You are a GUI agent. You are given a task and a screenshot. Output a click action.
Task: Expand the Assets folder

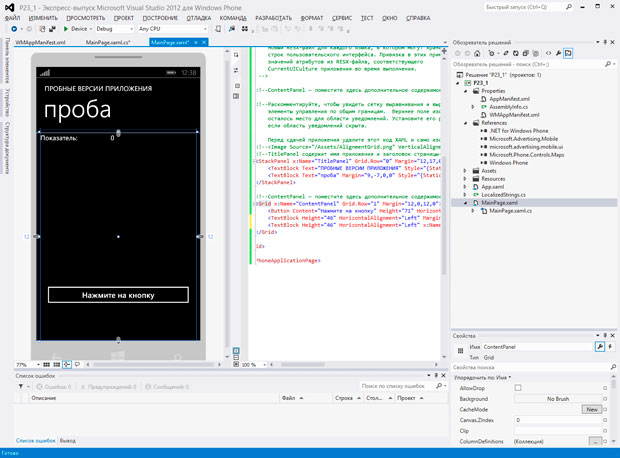point(465,171)
